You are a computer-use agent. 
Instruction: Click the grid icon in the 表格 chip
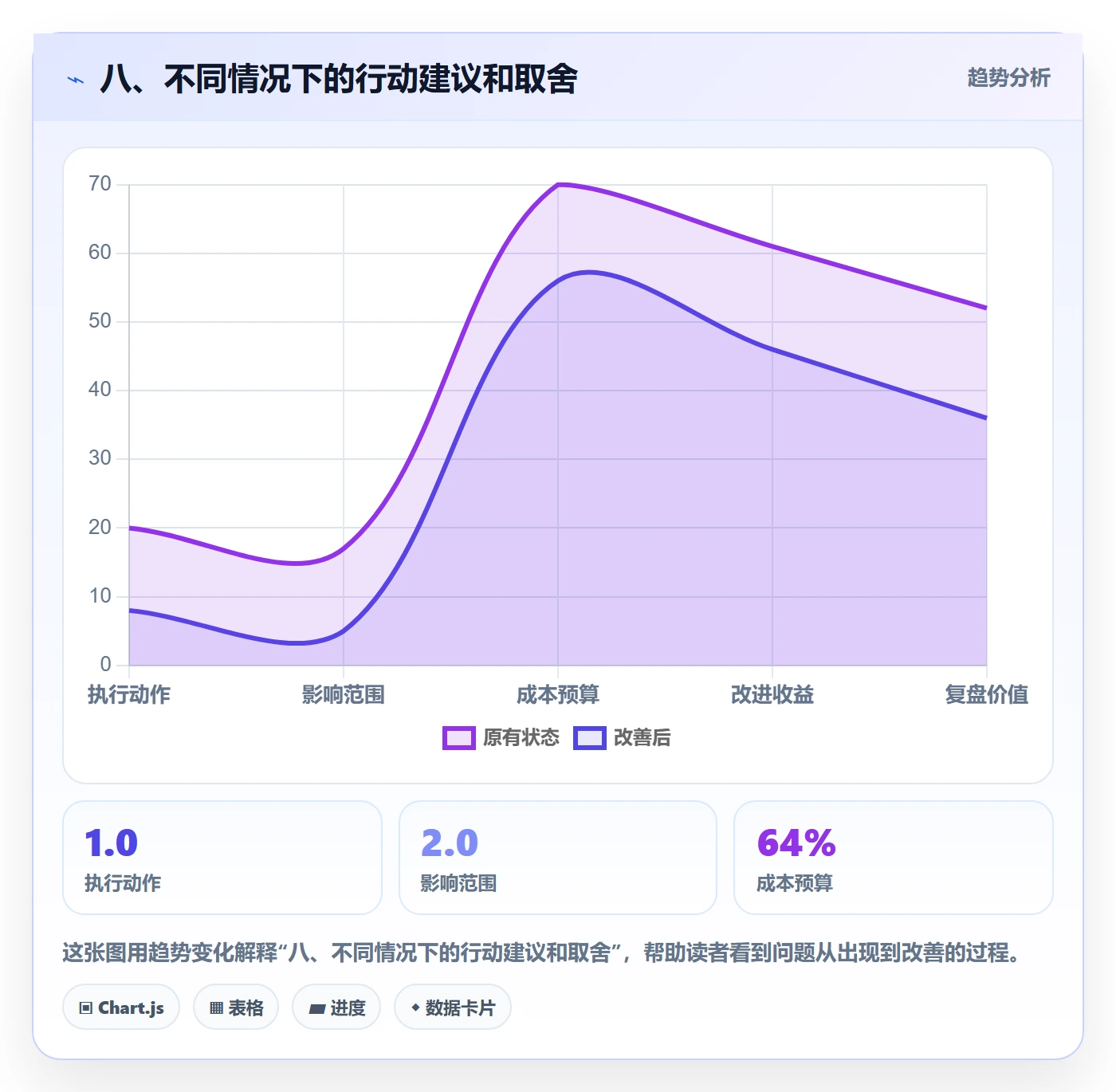coord(216,1008)
